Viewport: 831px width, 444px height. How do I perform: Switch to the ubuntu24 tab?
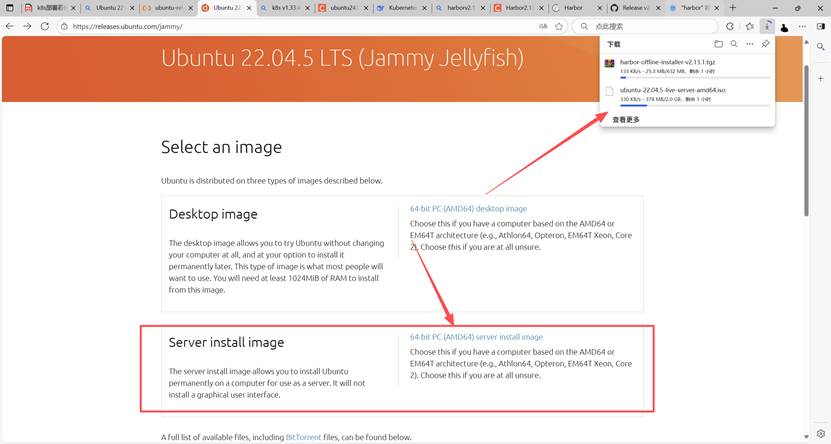[x=343, y=8]
